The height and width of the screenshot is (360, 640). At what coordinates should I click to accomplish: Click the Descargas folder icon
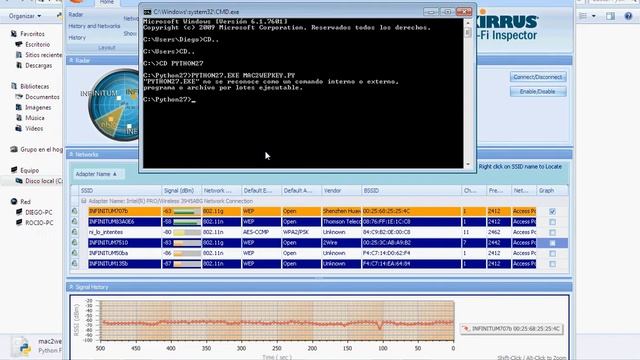[19, 65]
